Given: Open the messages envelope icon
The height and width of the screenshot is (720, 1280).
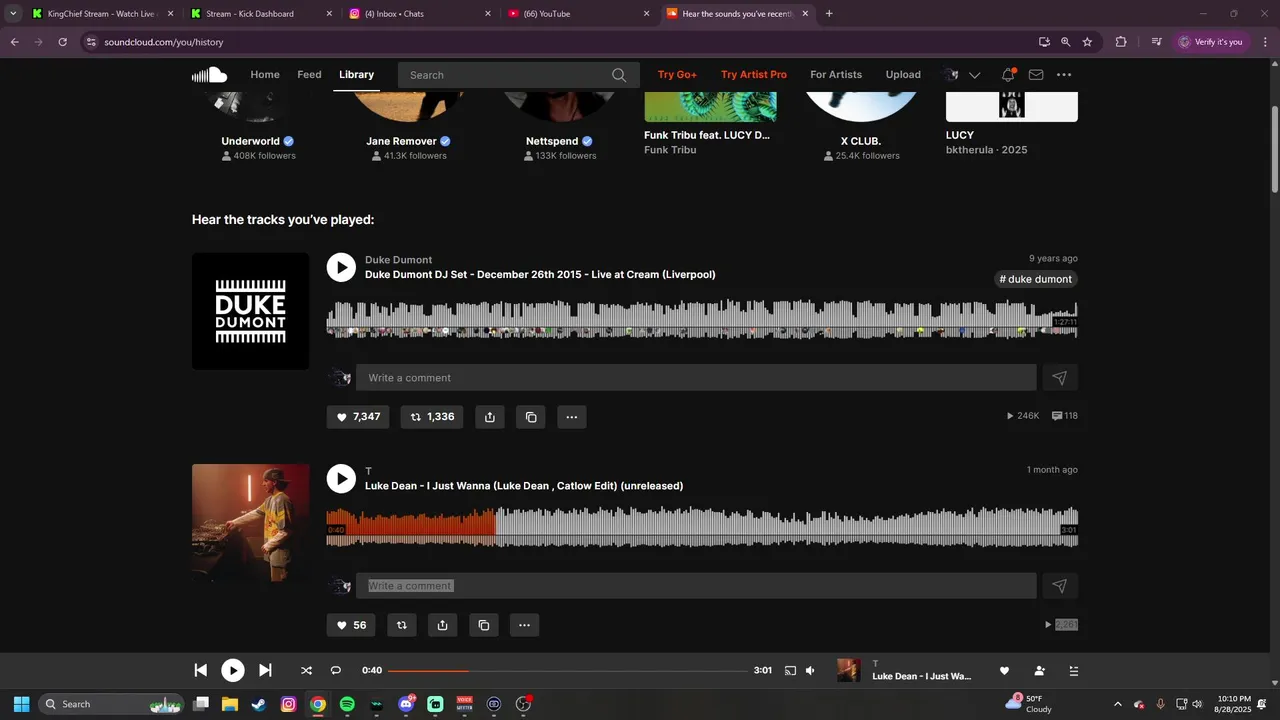Looking at the screenshot, I should point(1036,75).
